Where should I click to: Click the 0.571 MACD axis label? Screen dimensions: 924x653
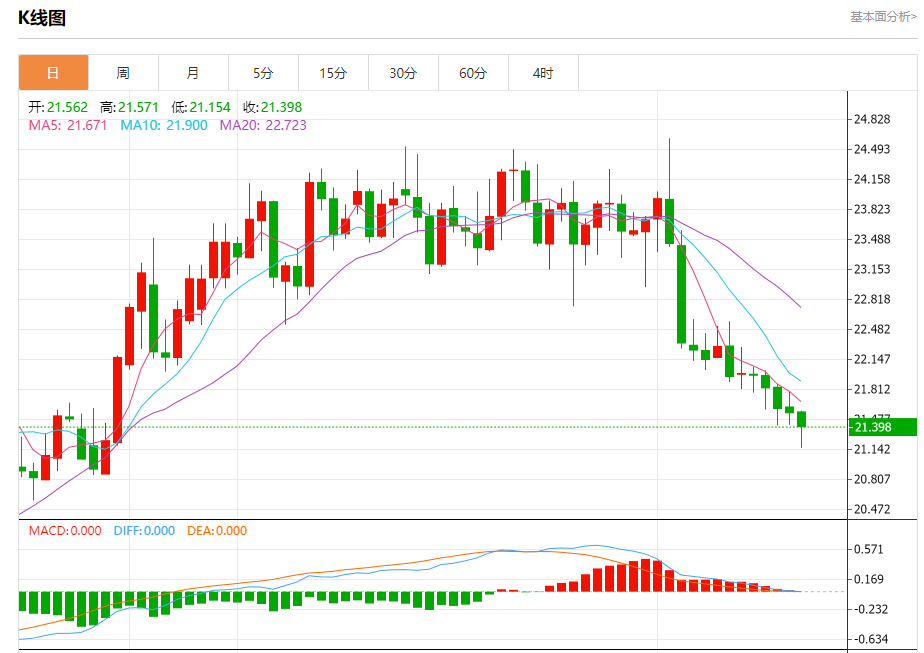point(869,549)
